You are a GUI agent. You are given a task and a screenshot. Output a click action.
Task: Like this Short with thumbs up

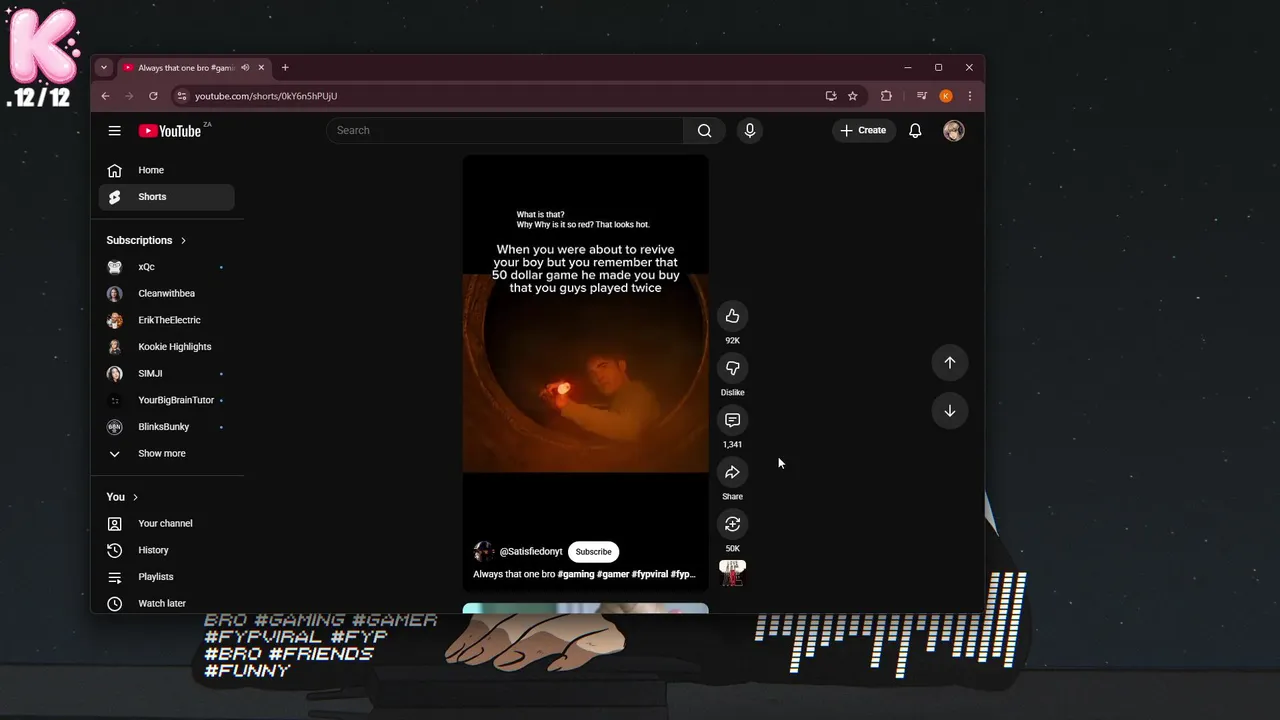click(732, 316)
